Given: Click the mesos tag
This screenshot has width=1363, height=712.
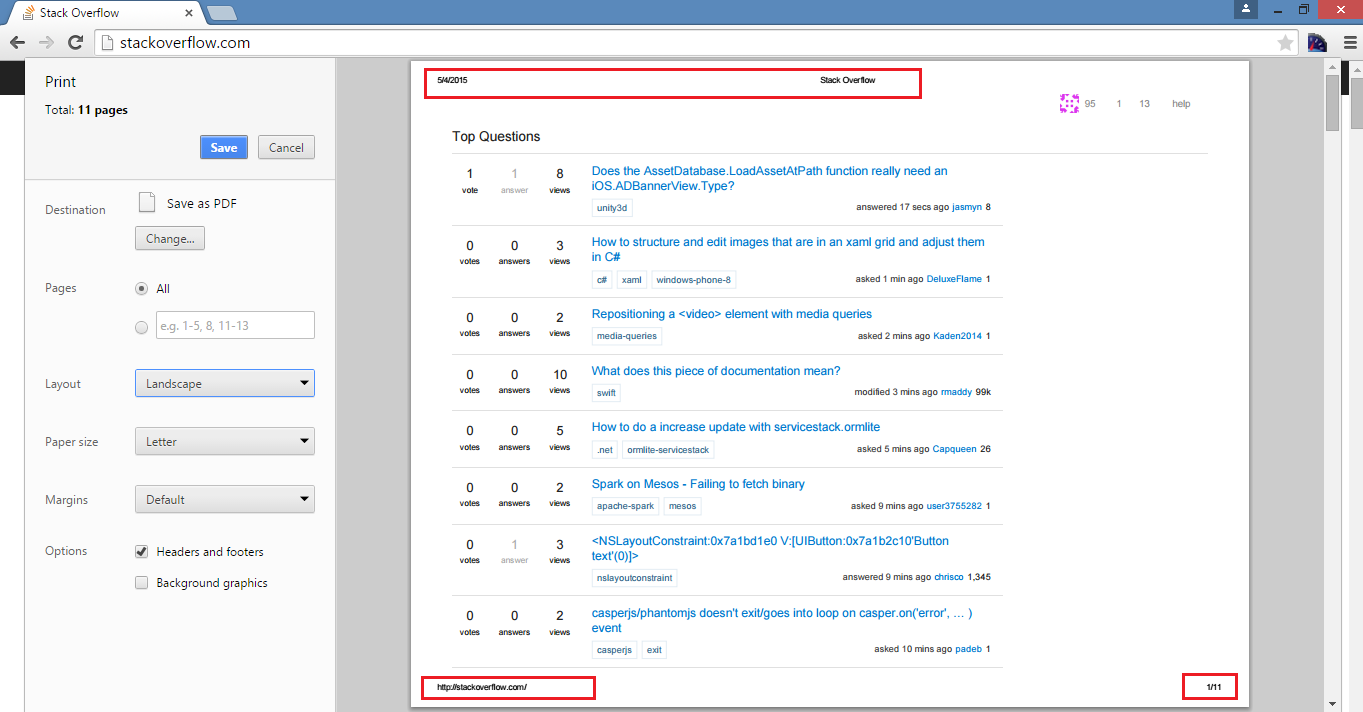Looking at the screenshot, I should [683, 506].
